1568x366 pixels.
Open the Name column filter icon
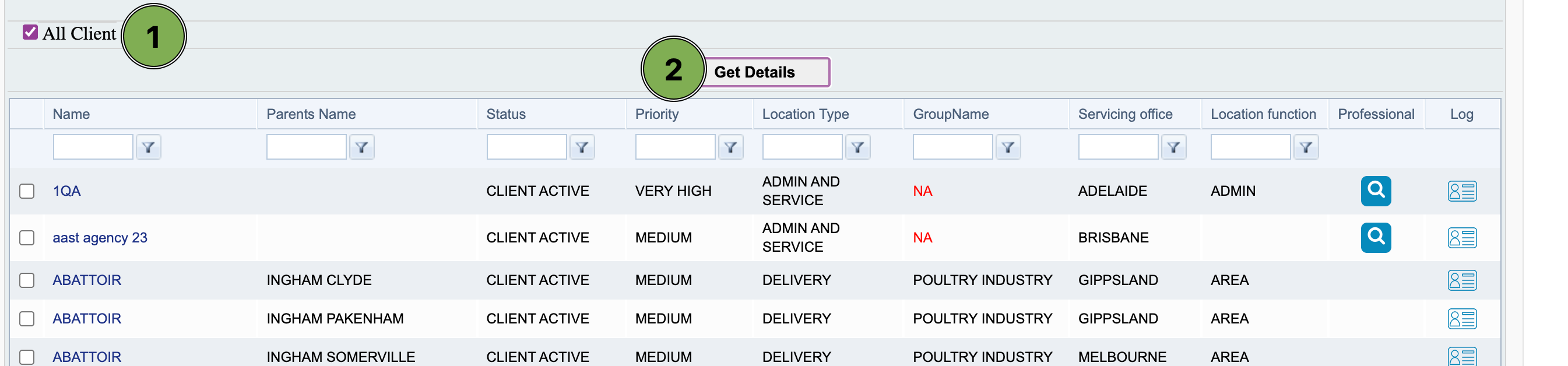click(x=149, y=147)
